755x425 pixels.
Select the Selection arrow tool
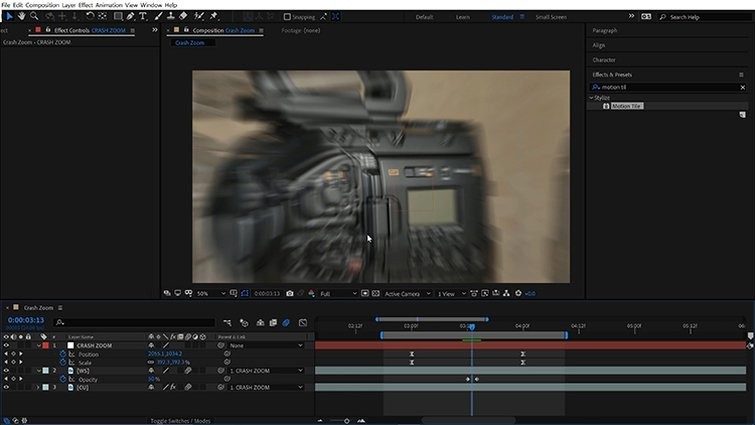coord(9,16)
